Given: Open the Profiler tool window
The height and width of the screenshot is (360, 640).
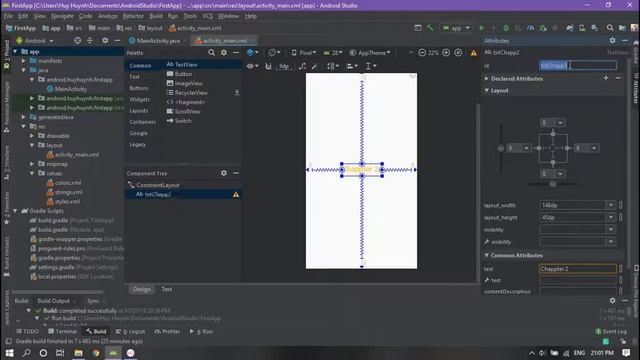Looking at the screenshot, I should click(167, 331).
